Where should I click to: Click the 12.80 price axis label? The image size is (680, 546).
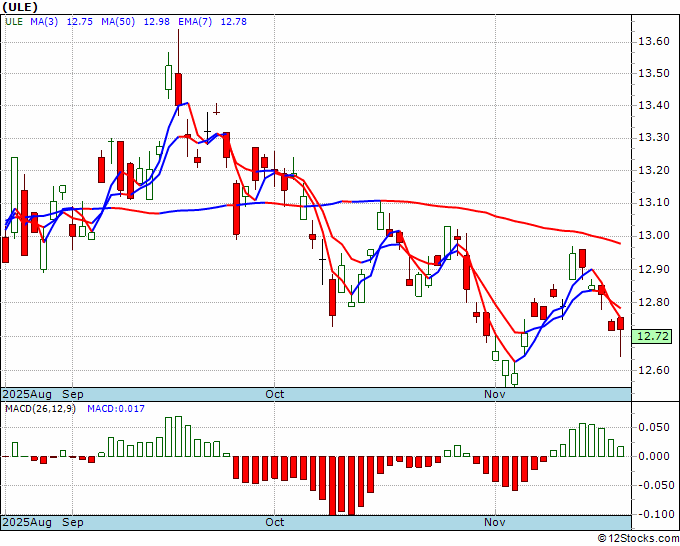click(654, 302)
